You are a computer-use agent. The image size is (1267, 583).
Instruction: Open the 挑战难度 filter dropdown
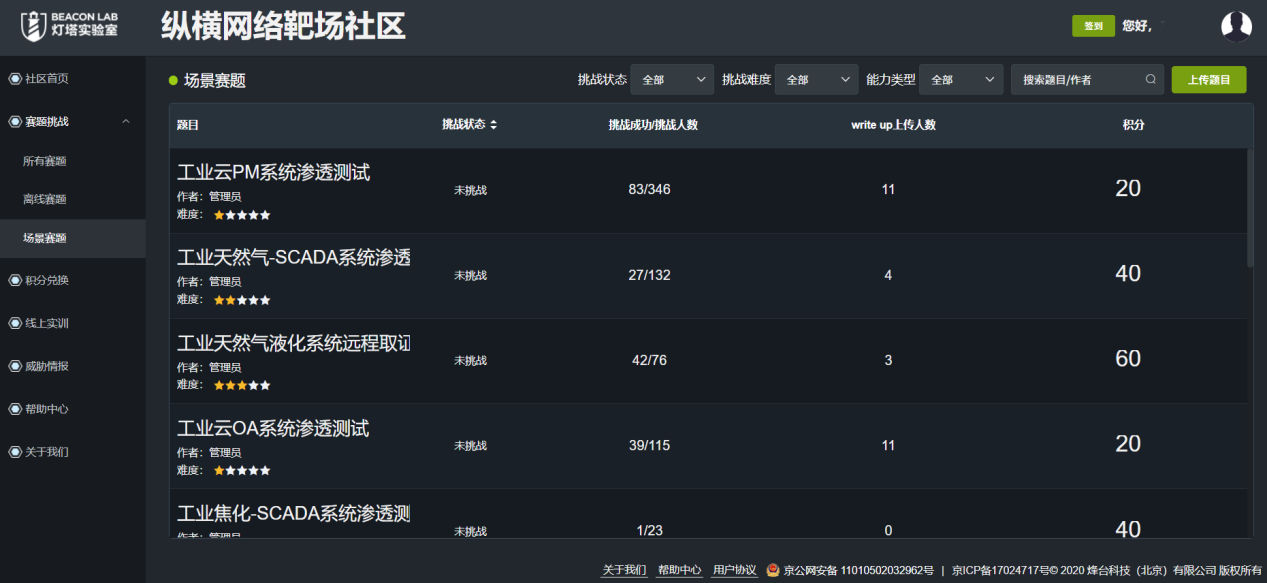click(816, 80)
